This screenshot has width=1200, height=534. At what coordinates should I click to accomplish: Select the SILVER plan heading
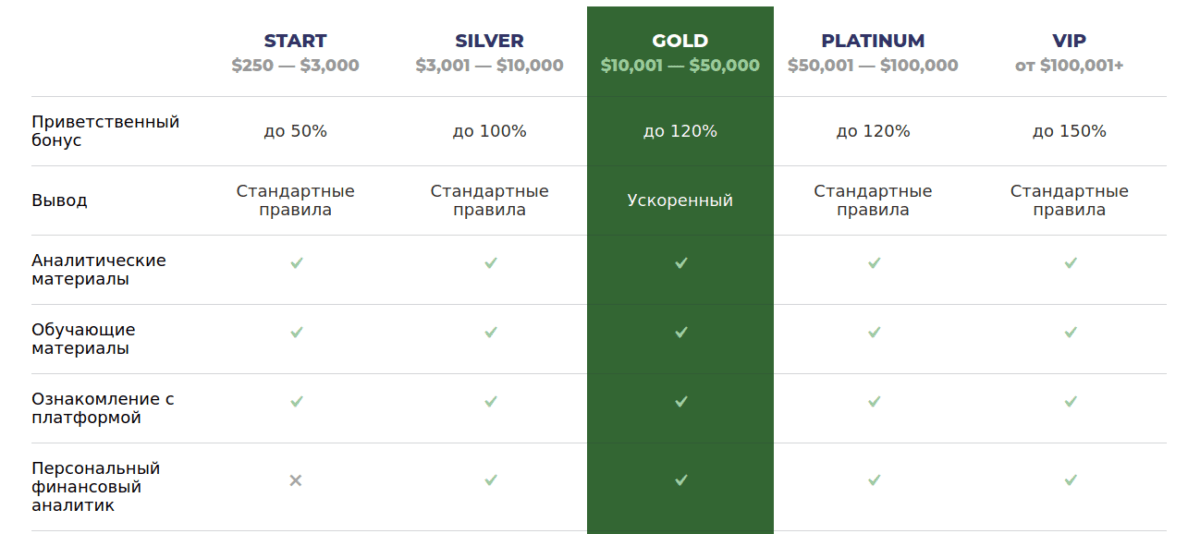(489, 41)
